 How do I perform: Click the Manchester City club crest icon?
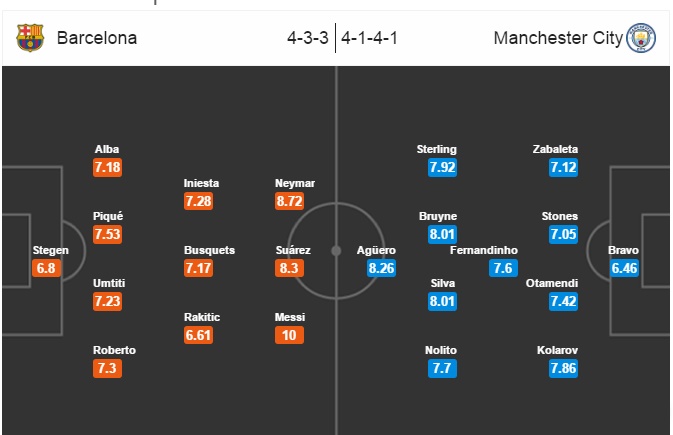pyautogui.click(x=641, y=38)
